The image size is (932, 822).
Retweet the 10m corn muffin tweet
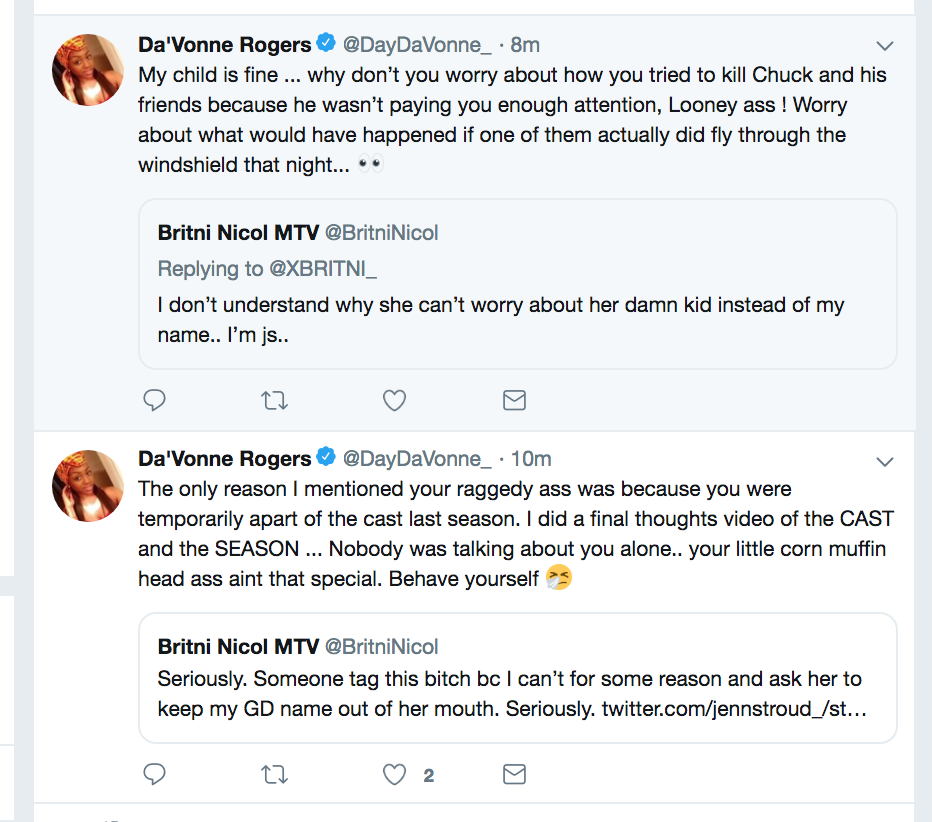(x=275, y=775)
